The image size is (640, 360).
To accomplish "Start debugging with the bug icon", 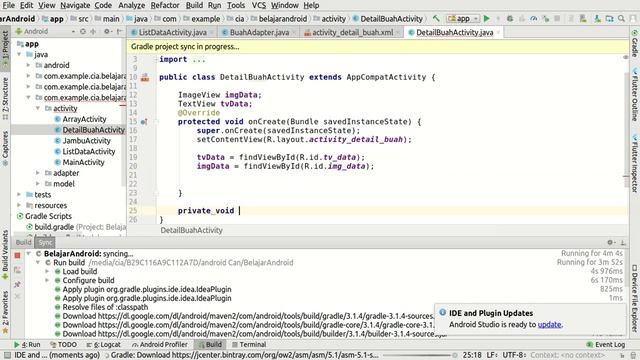I will coord(510,18).
